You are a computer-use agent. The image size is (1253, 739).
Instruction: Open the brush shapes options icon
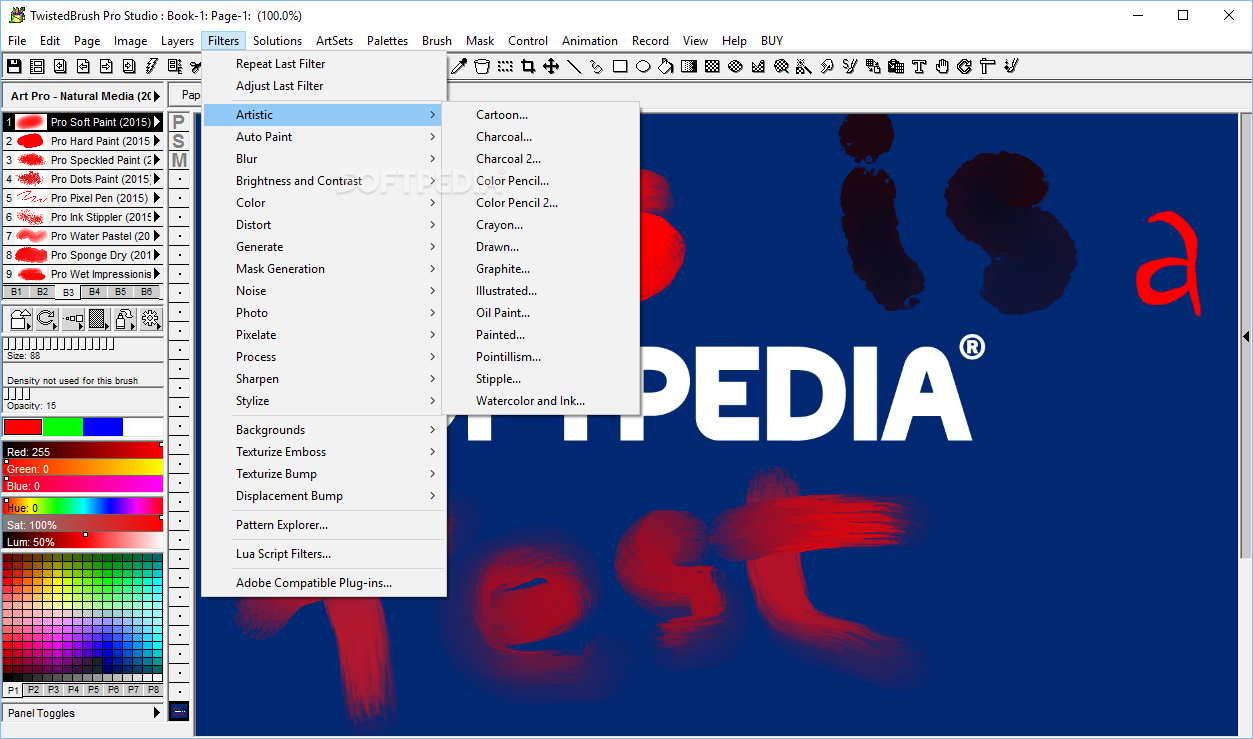(20, 319)
